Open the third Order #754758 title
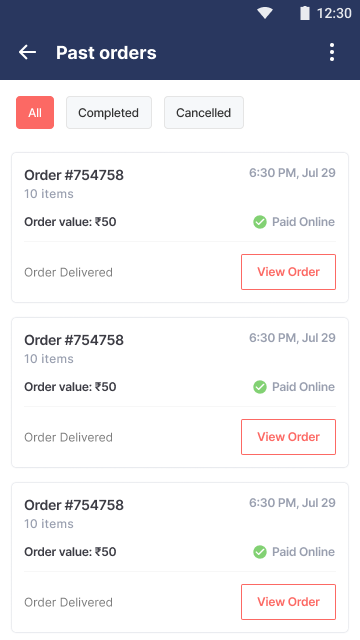This screenshot has height=640, width=360. click(74, 505)
